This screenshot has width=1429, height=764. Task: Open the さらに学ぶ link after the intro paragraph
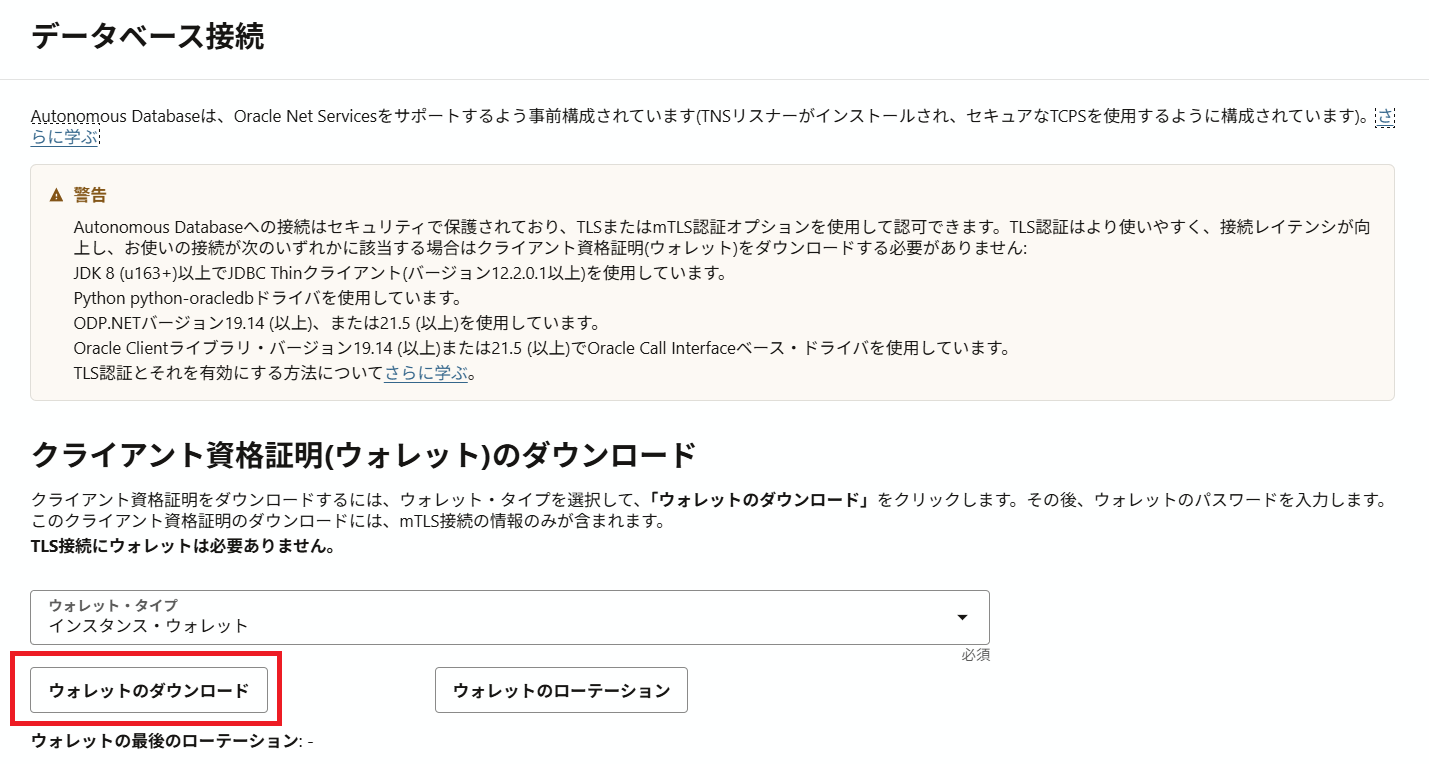click(x=65, y=136)
